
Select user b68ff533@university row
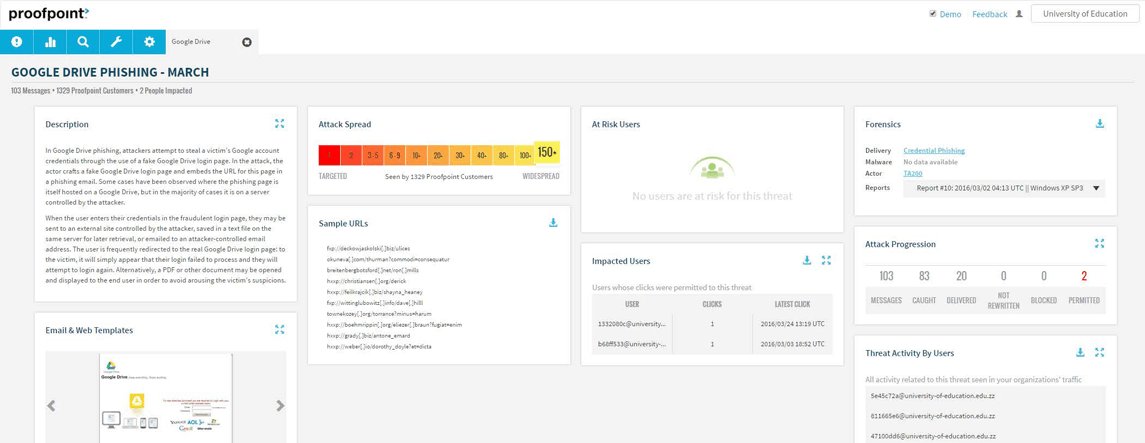click(x=712, y=342)
